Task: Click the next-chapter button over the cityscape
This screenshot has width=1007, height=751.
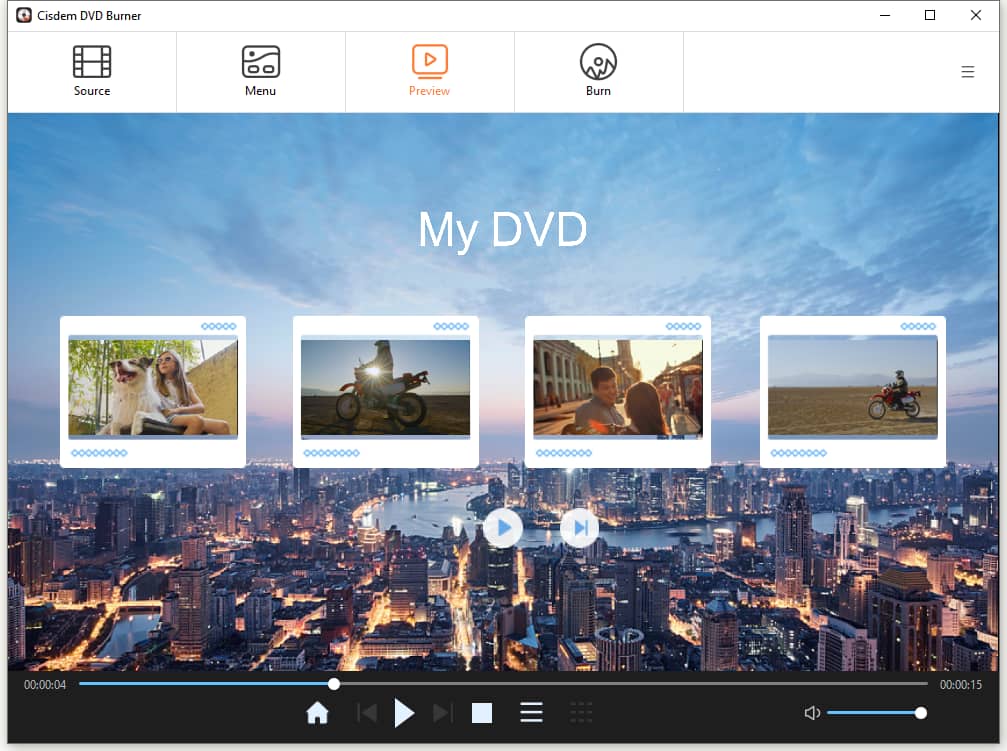Action: click(x=580, y=527)
